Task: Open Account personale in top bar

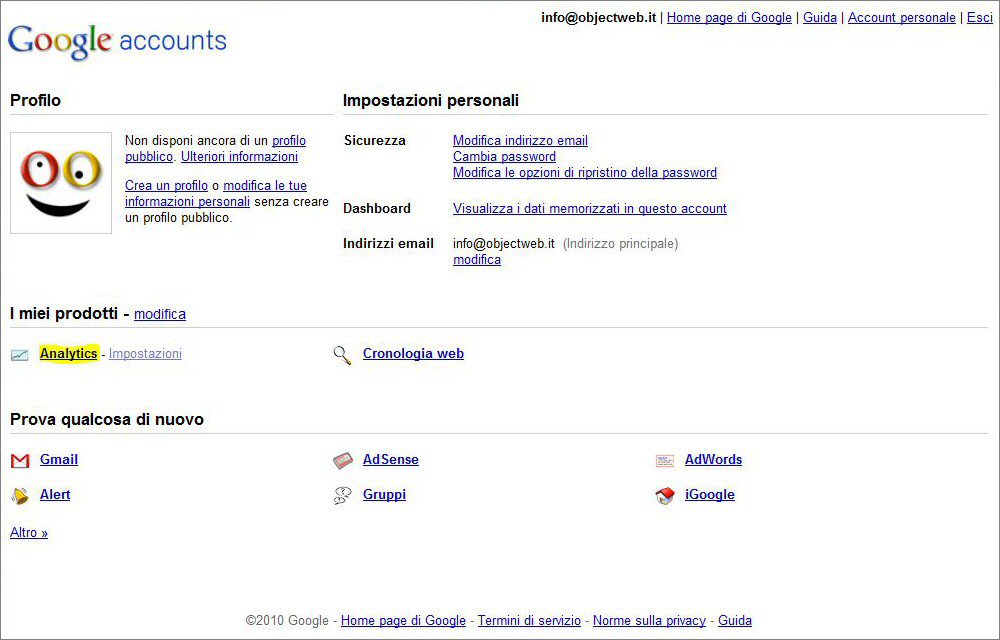Action: 901,18
